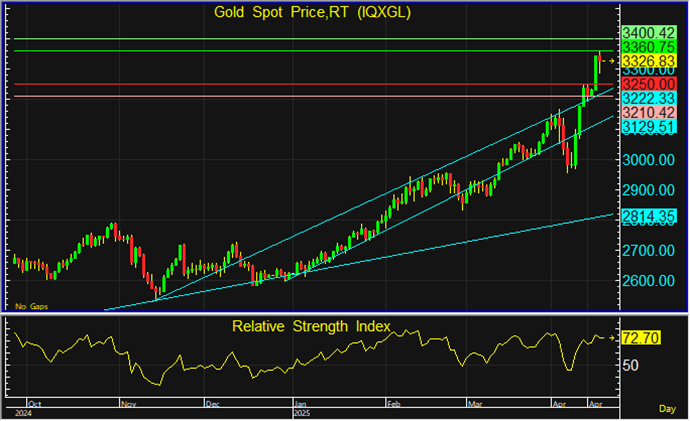Click the RSI 50 midline axis label
690x421 pixels.
point(632,366)
